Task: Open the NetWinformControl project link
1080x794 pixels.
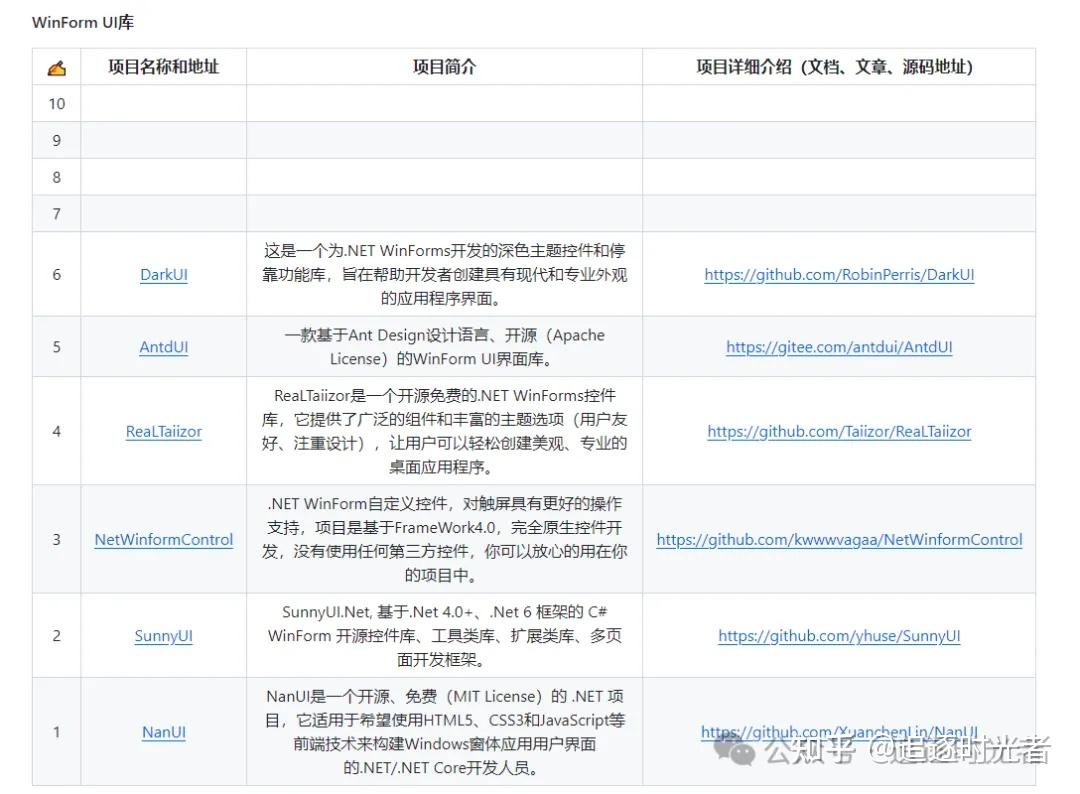Action: tap(163, 539)
